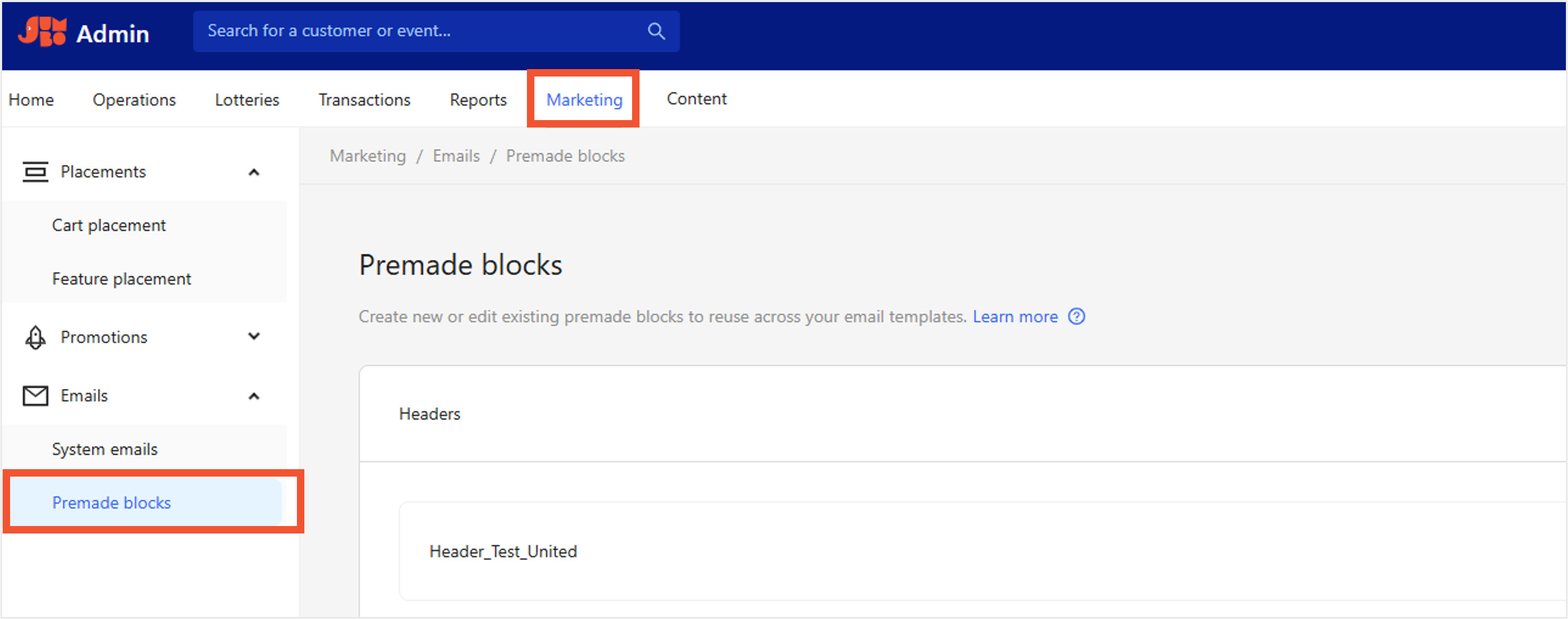This screenshot has width=1568, height=619.
Task: Click the Learn more link
Action: tap(1015, 317)
